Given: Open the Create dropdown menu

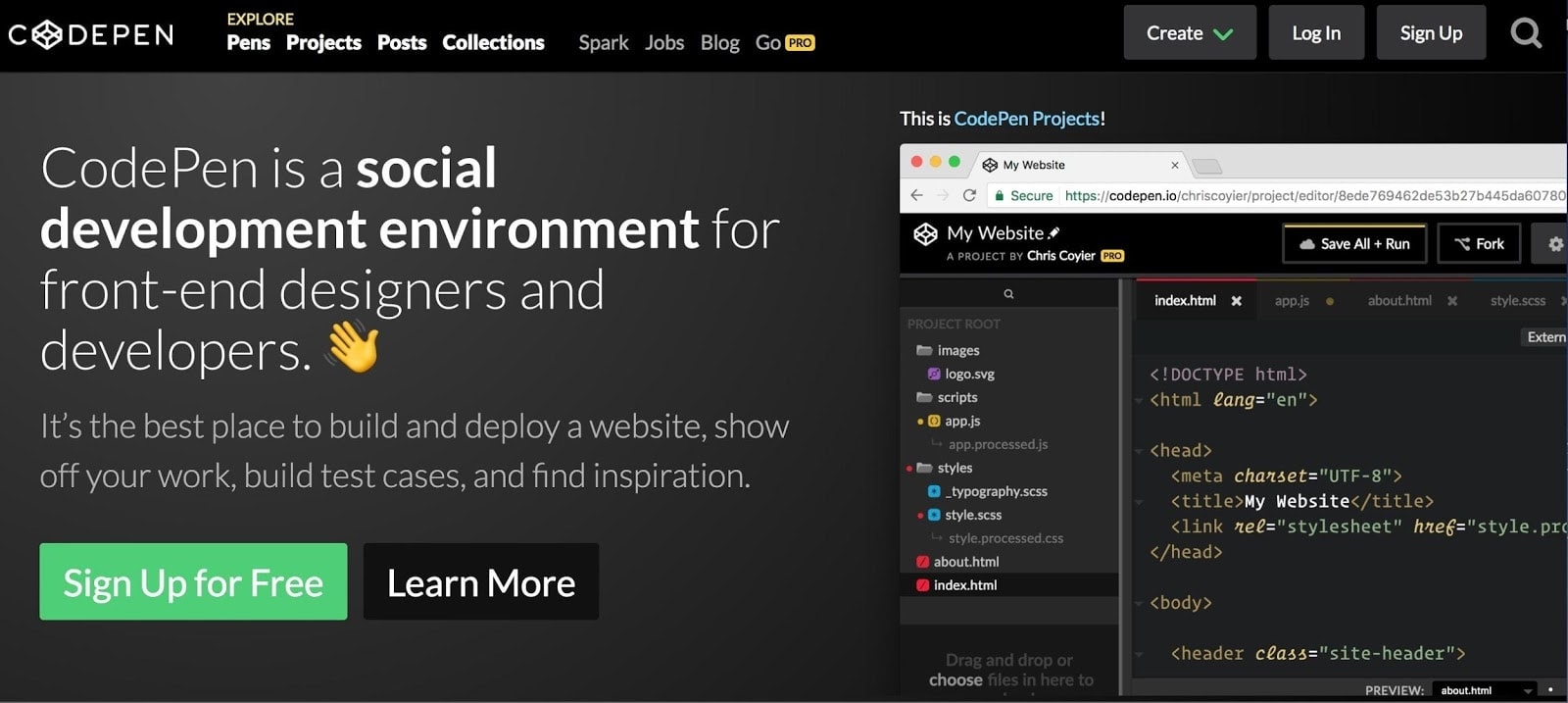Looking at the screenshot, I should coord(1190,33).
